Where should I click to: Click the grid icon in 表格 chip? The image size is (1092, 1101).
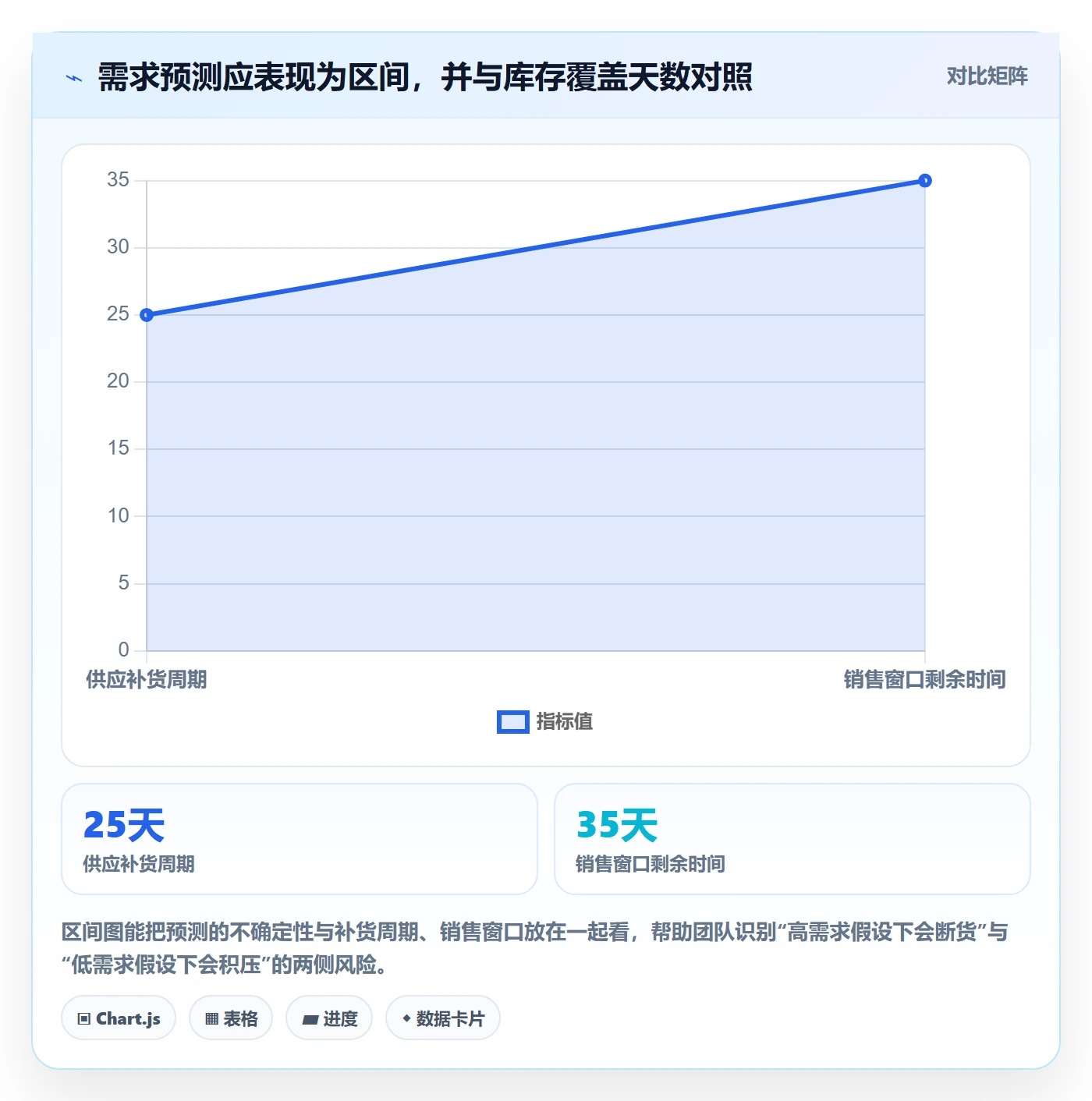[211, 1019]
